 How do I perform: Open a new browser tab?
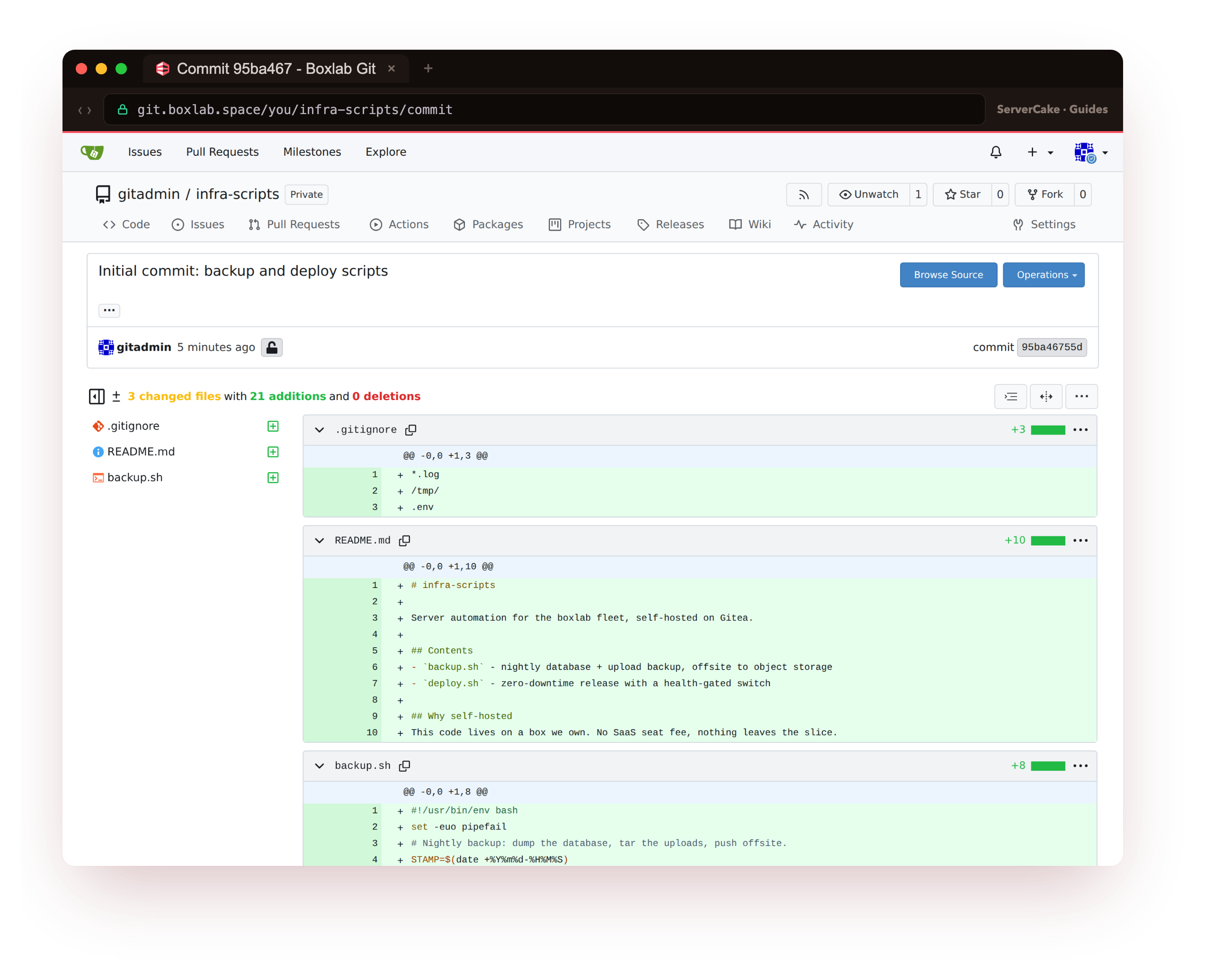click(x=428, y=68)
